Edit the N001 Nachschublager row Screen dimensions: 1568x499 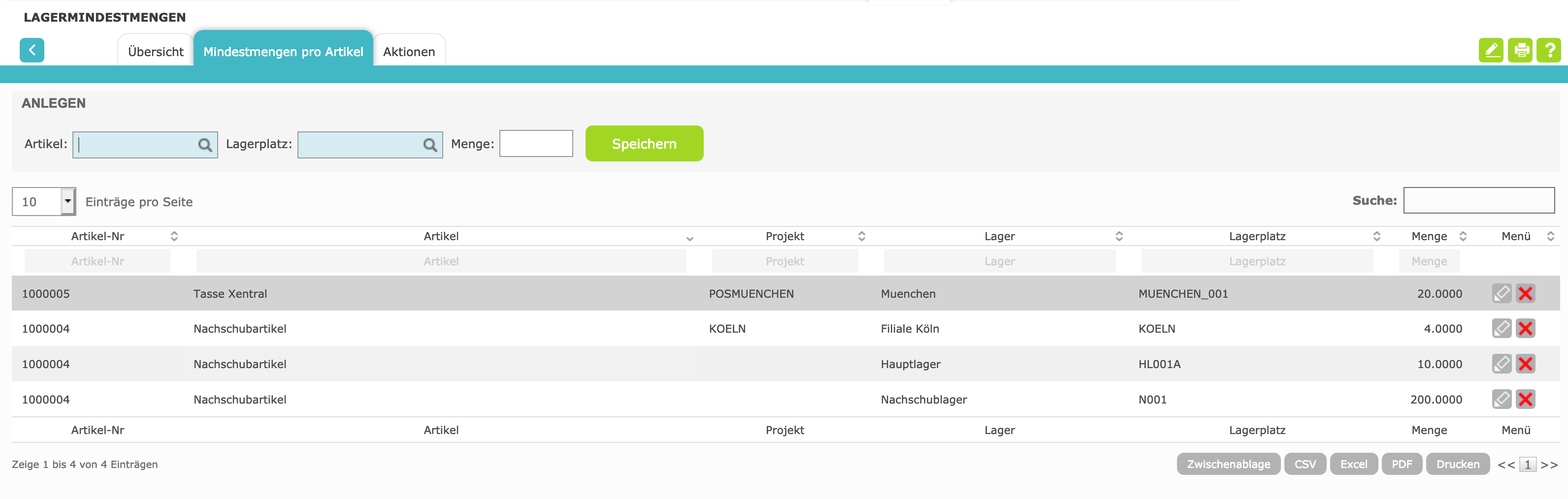1501,399
